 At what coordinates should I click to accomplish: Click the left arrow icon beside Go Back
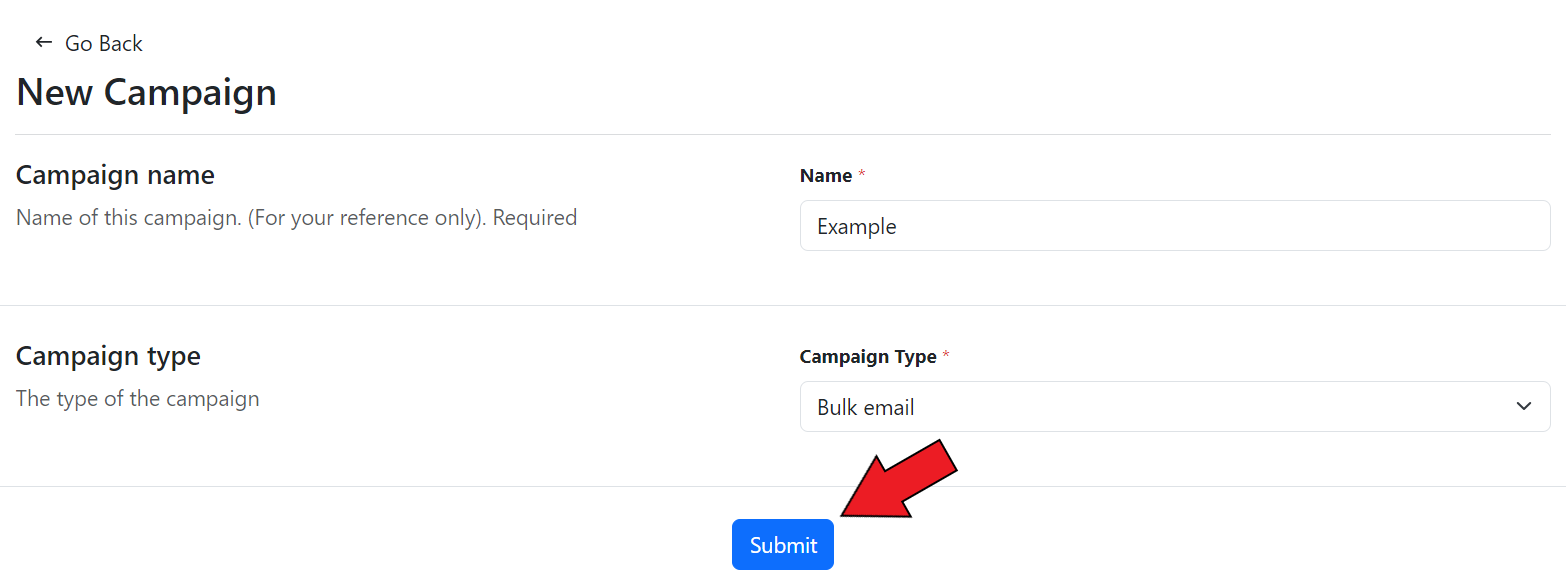point(43,42)
